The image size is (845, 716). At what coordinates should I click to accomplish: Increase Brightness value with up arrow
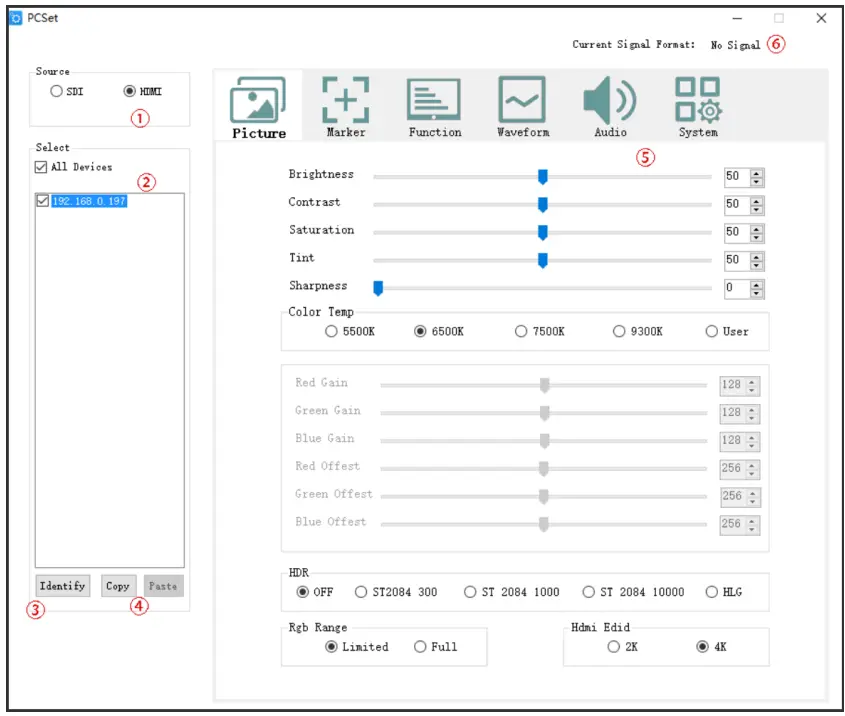tap(757, 173)
